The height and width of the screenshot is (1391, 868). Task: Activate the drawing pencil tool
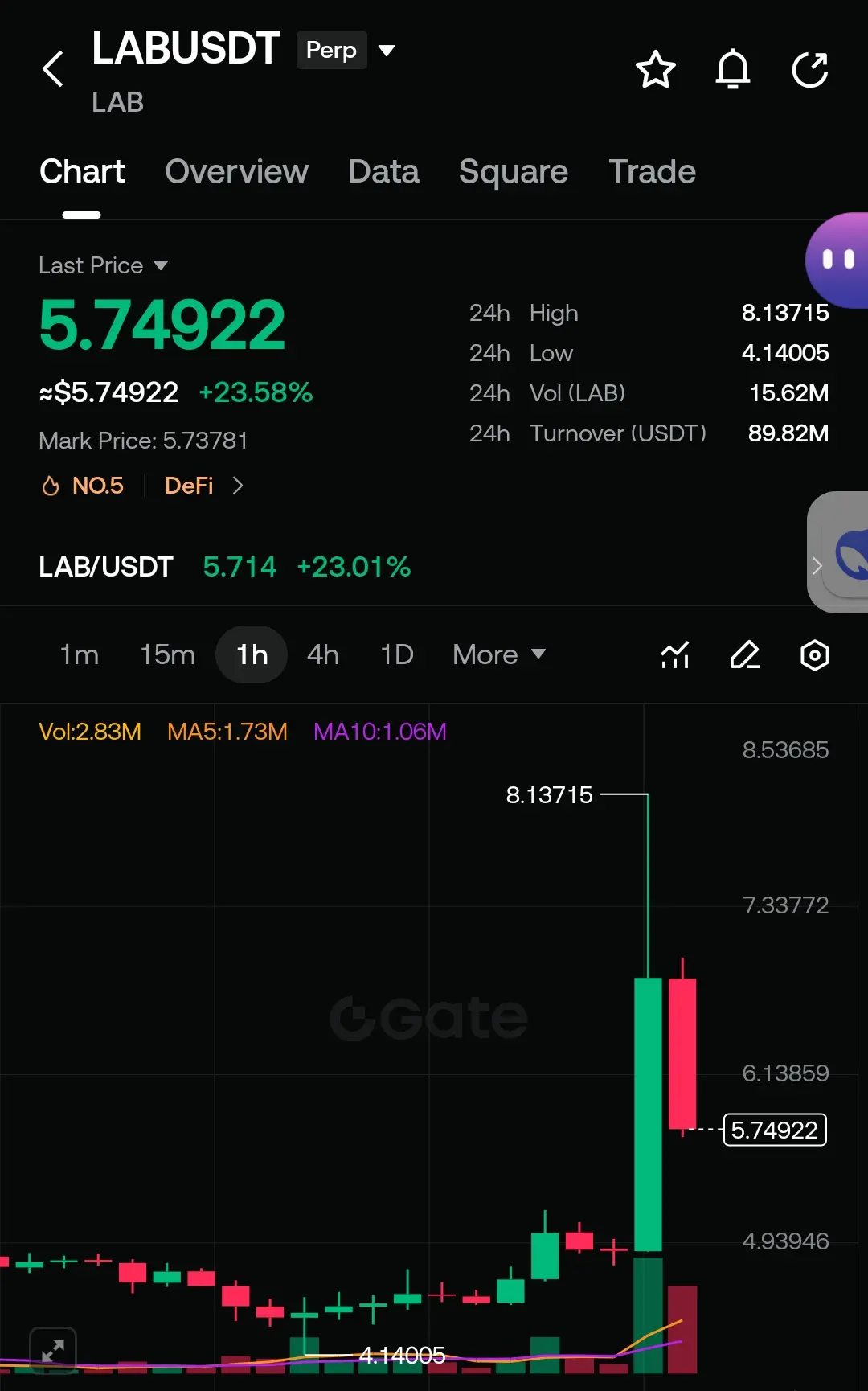click(745, 655)
